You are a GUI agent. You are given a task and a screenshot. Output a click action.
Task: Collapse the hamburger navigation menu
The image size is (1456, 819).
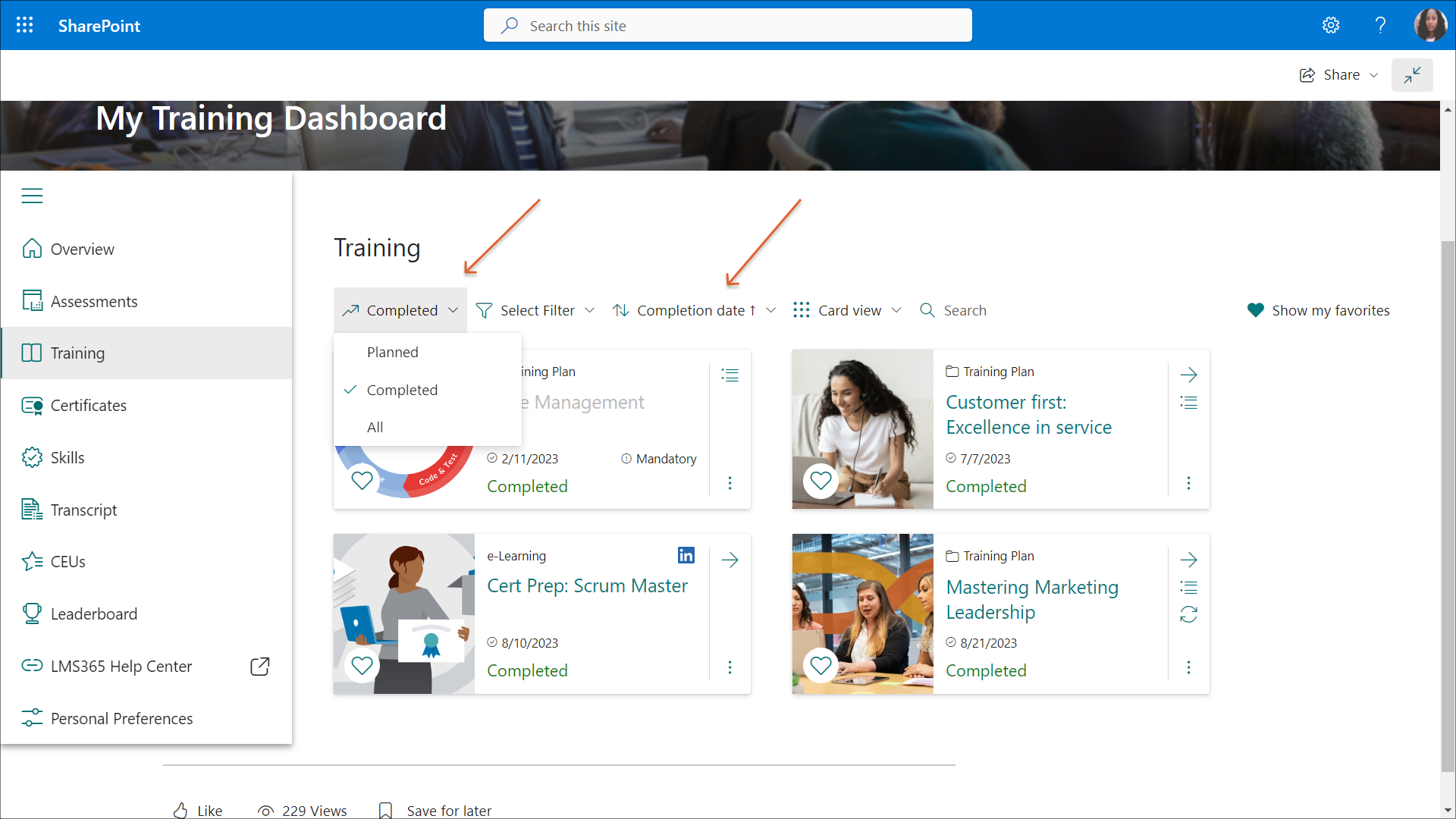point(32,196)
